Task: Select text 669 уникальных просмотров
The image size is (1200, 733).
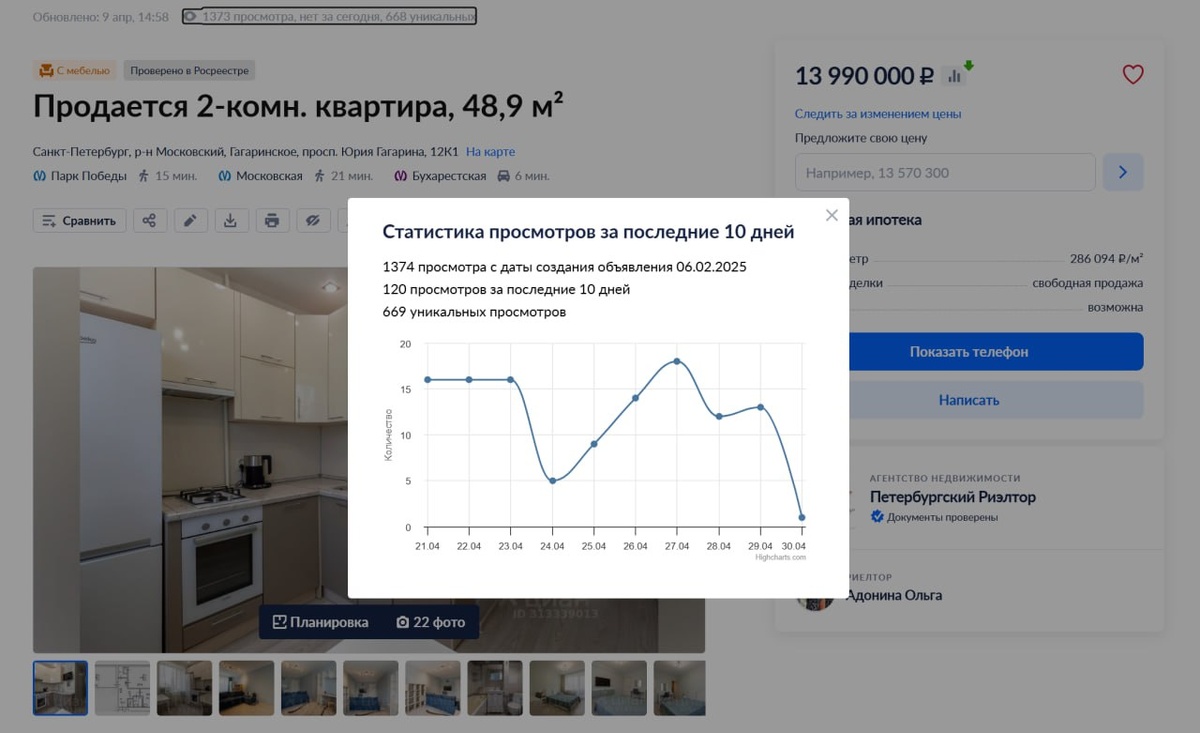Action: [474, 312]
